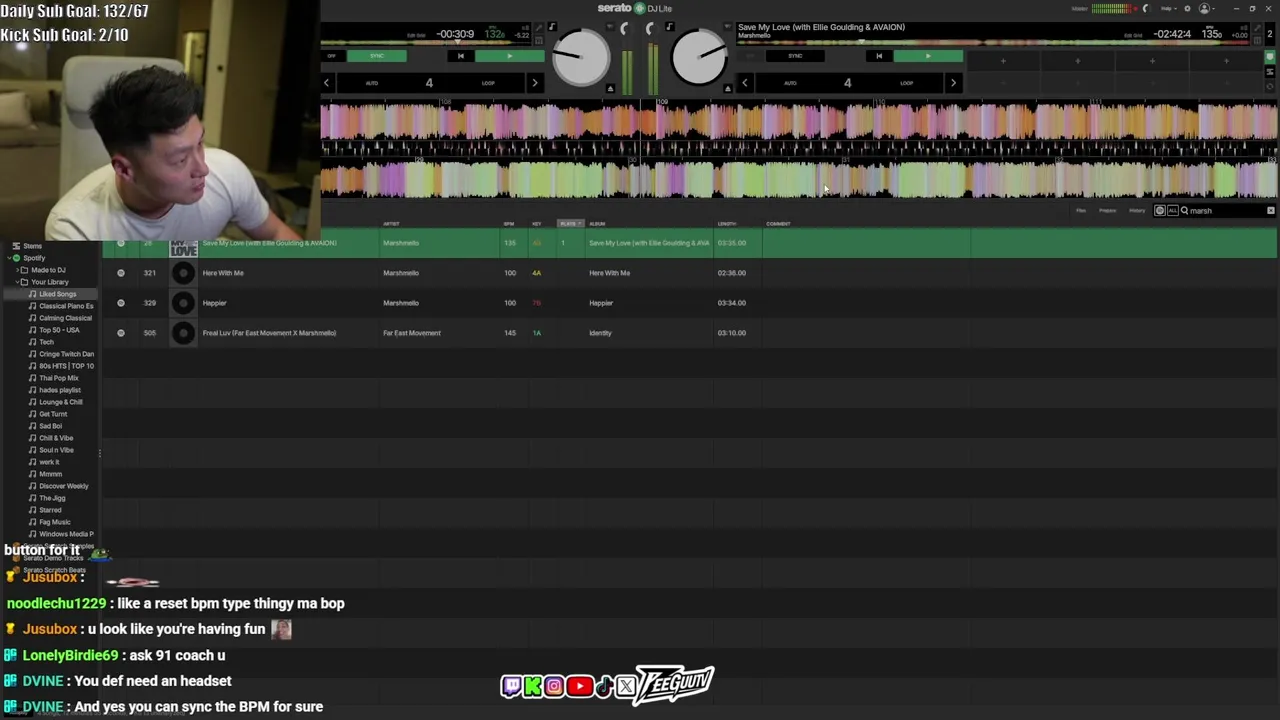Image resolution: width=1280 pixels, height=720 pixels.
Task: Toggle key lock note icon on right deck
Action: tap(669, 27)
